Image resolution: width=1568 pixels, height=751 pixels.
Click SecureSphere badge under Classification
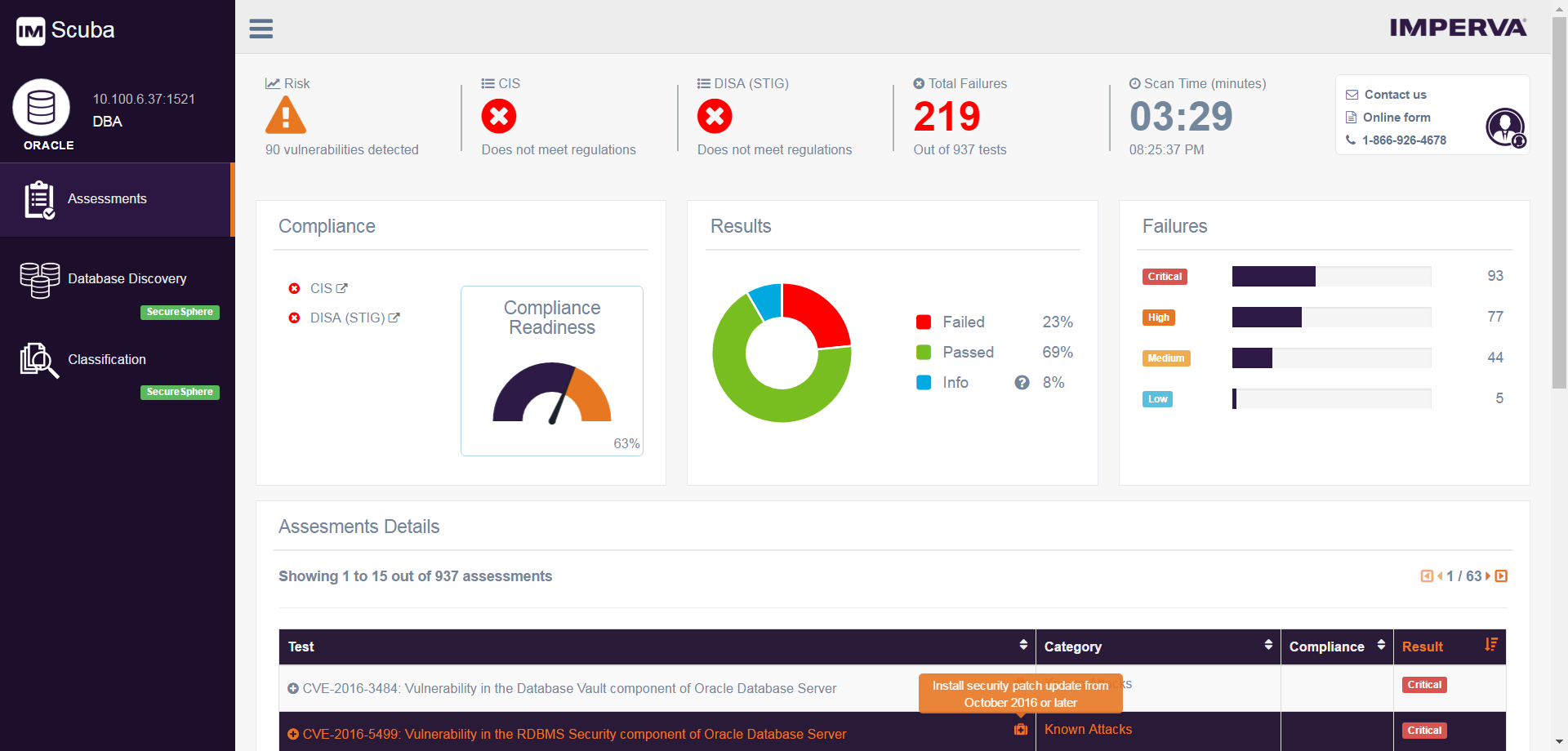pyautogui.click(x=180, y=392)
